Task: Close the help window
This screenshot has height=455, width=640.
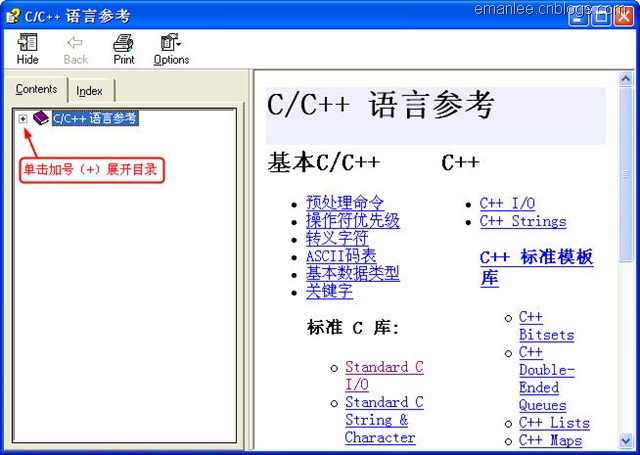Action: point(624,17)
